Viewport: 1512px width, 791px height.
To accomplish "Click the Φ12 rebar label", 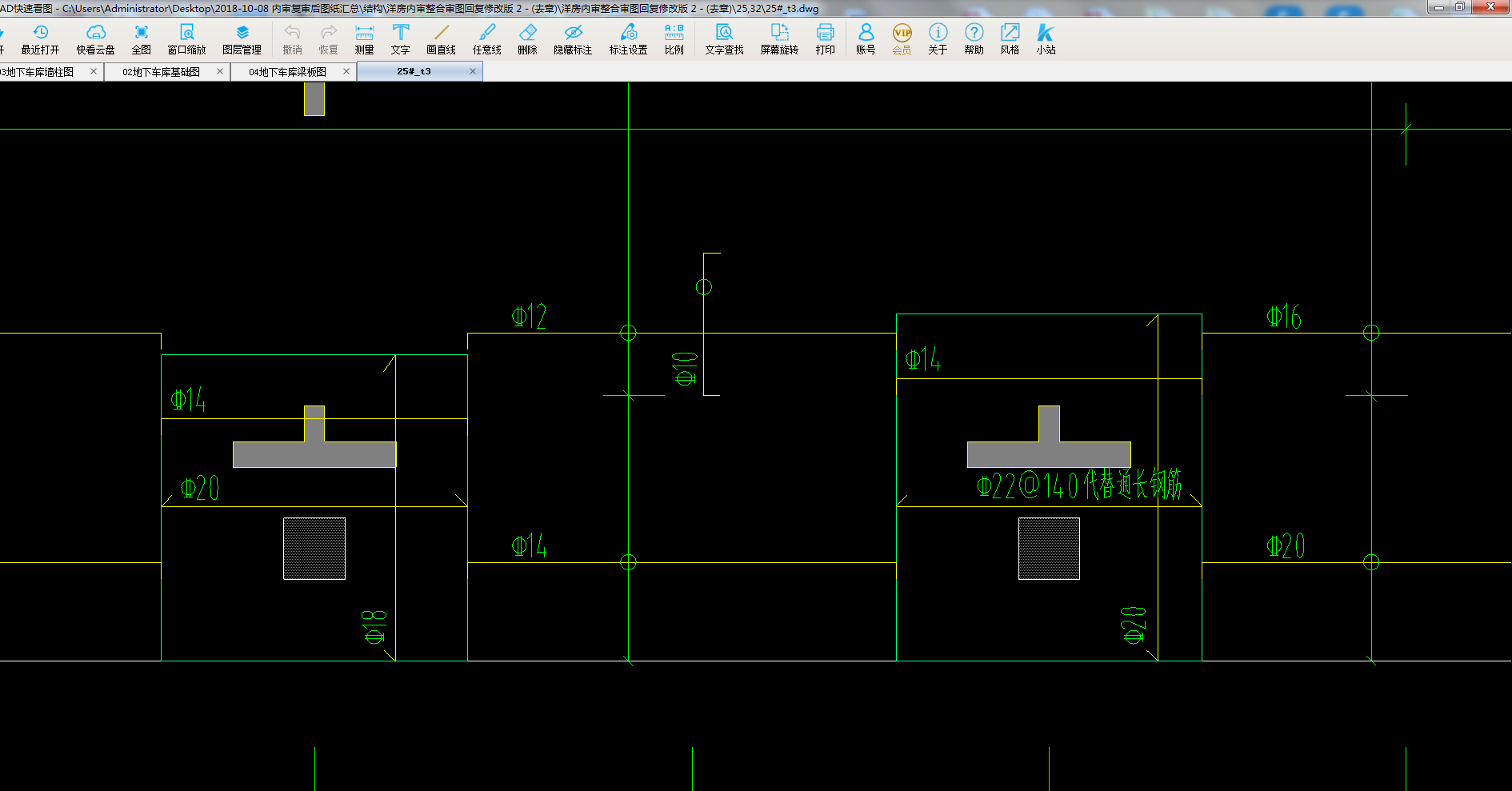I will [x=529, y=317].
